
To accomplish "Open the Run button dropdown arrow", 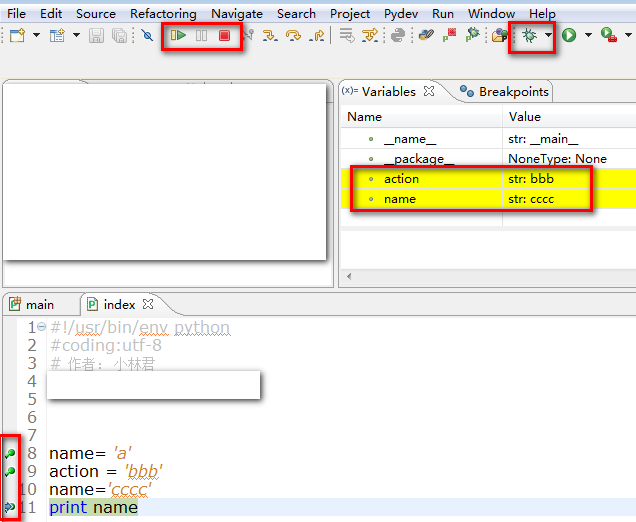I will click(587, 35).
